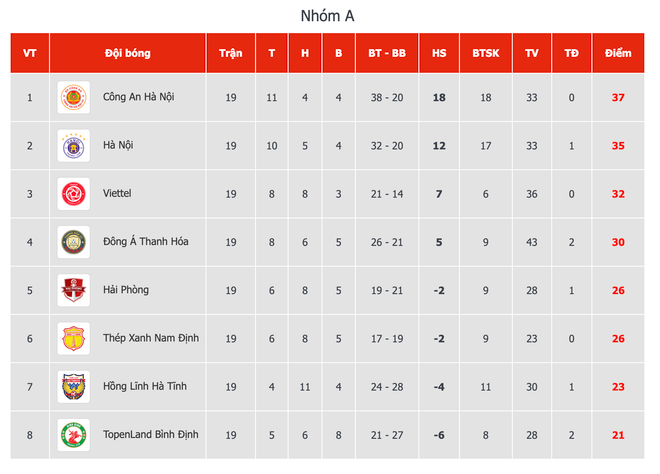The width and height of the screenshot is (660, 474).
Task: Click the Công An Hà Nội club logo
Action: (x=73, y=98)
